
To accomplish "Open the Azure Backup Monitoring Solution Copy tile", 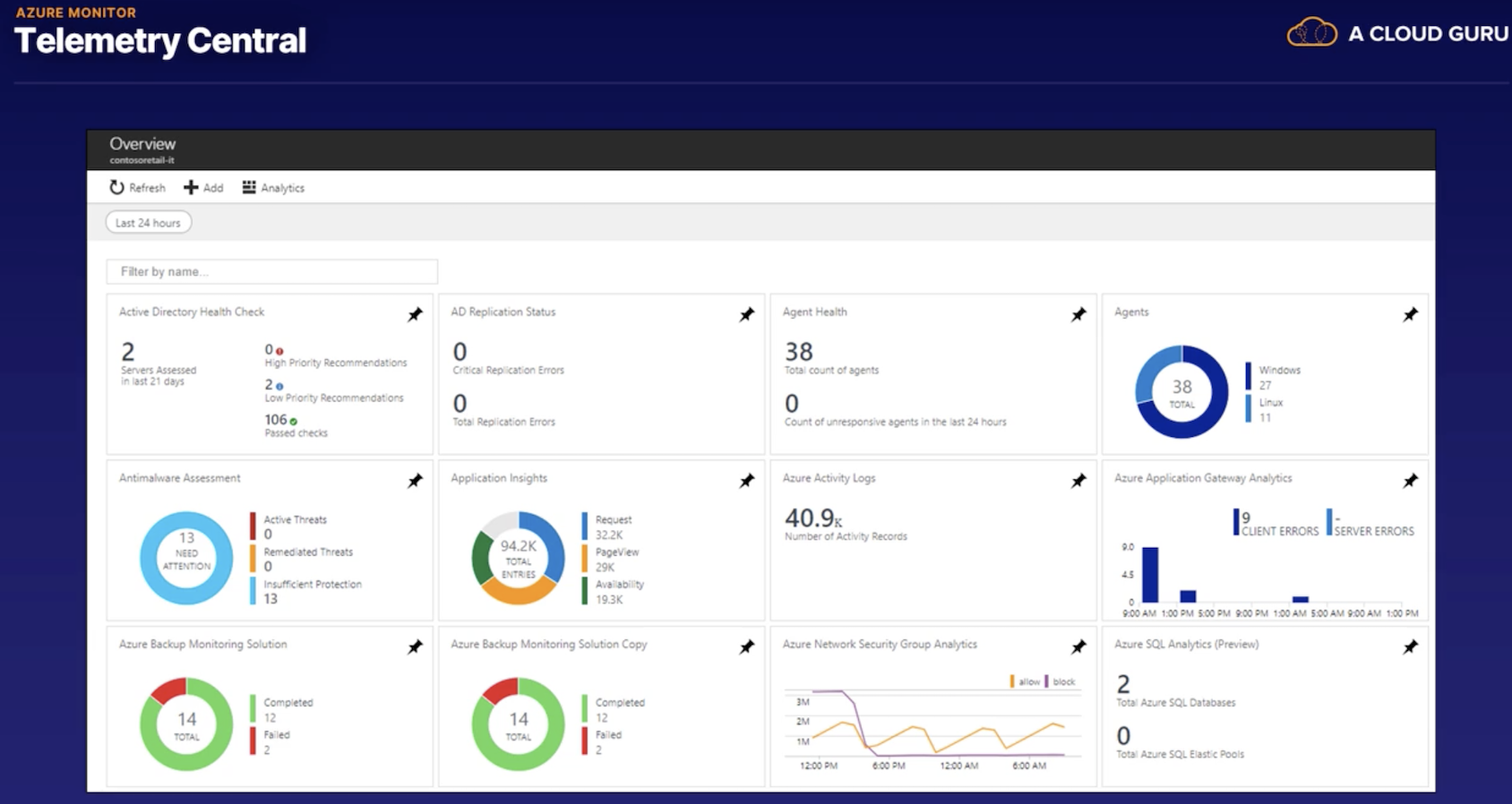I will click(x=548, y=645).
